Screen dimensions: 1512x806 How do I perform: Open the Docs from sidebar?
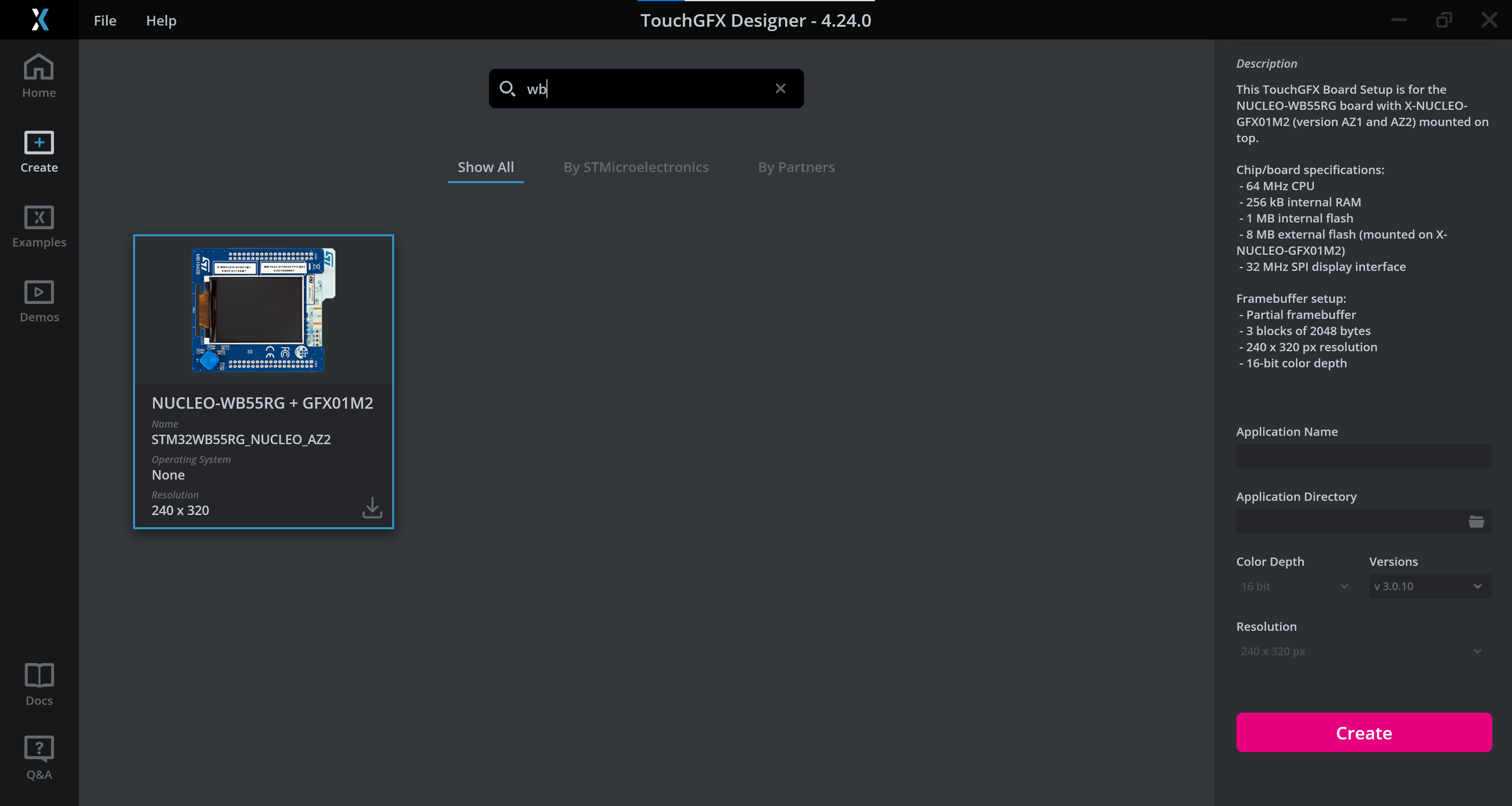(x=39, y=684)
